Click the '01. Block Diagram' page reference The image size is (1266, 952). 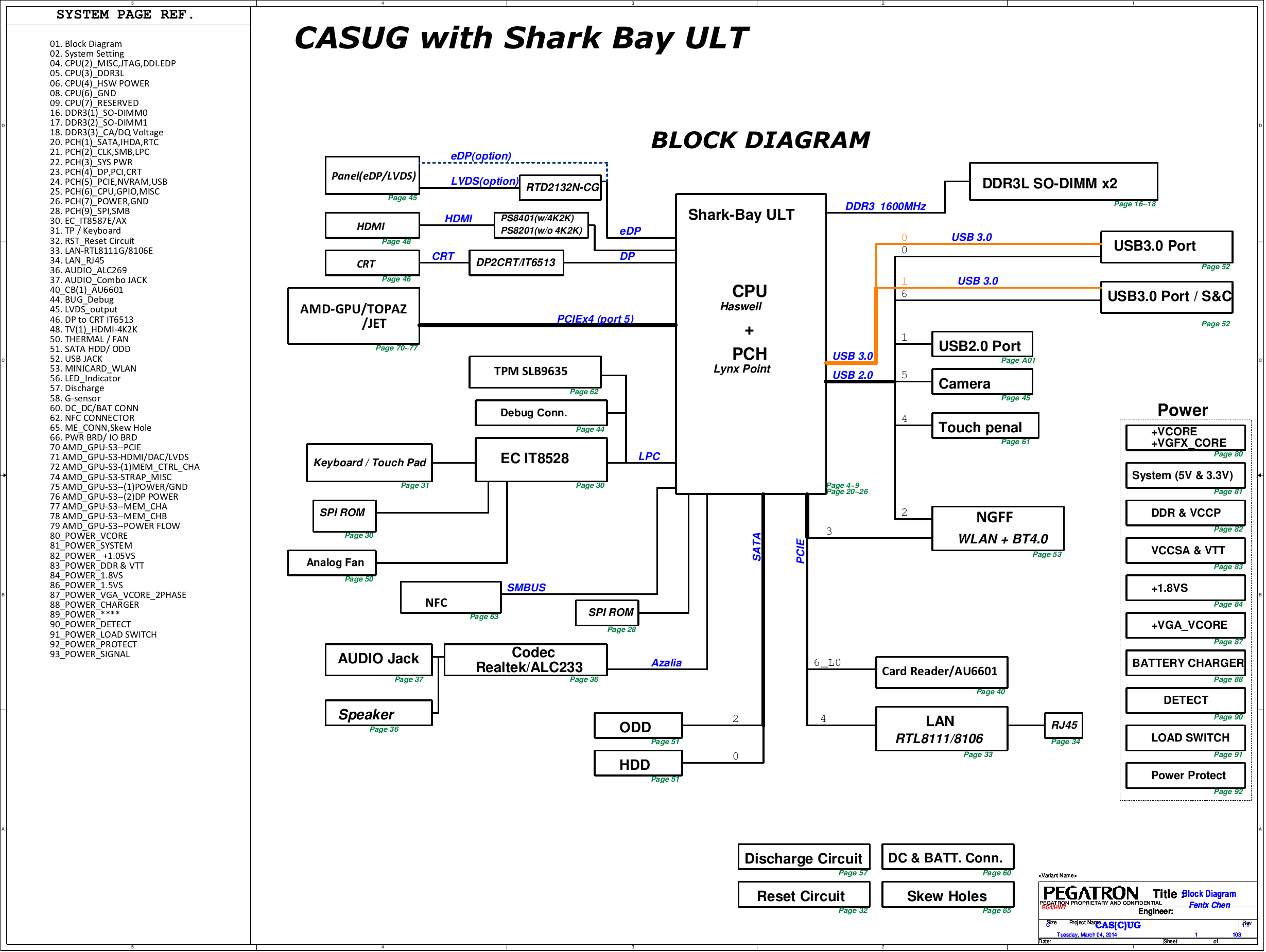pyautogui.click(x=85, y=44)
